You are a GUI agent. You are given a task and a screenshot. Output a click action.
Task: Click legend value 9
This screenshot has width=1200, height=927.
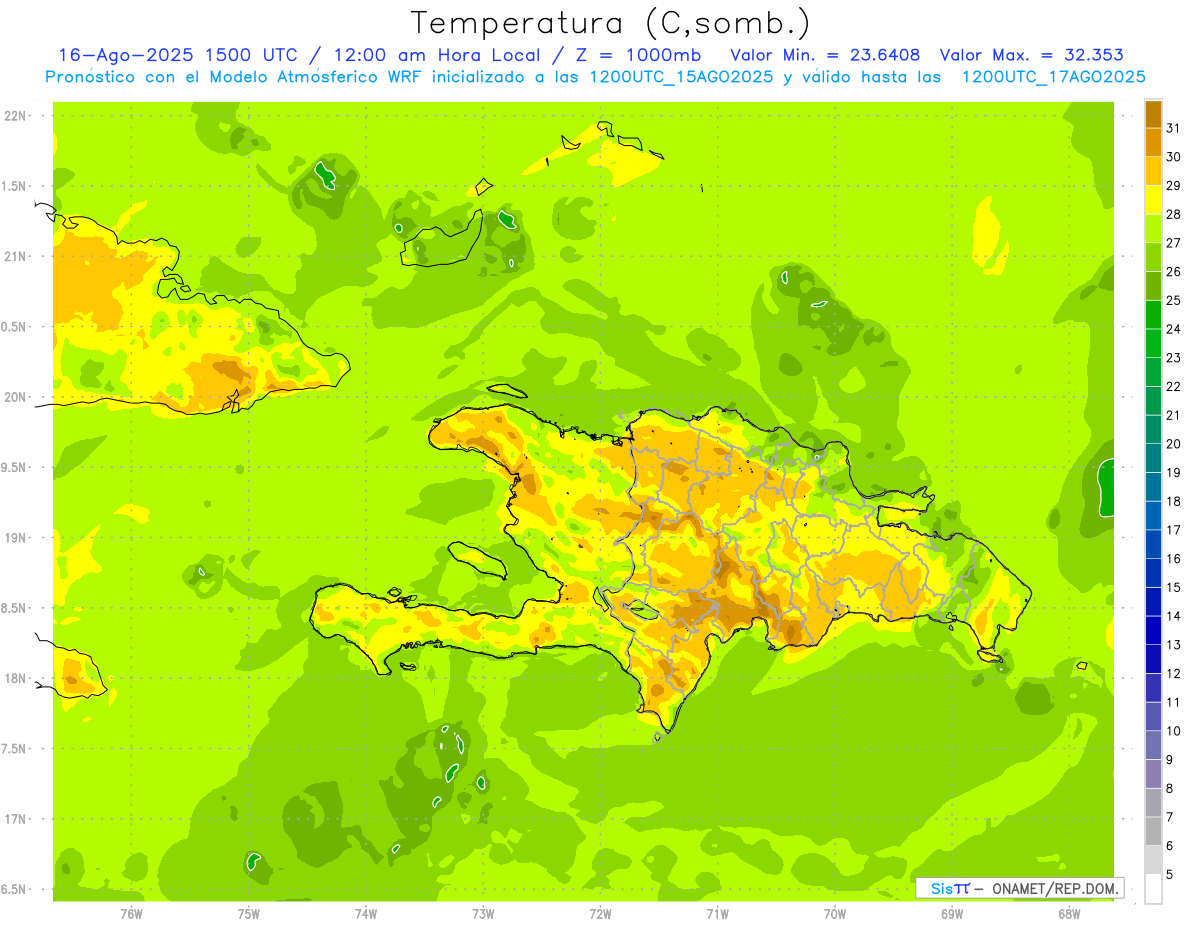point(1169,760)
